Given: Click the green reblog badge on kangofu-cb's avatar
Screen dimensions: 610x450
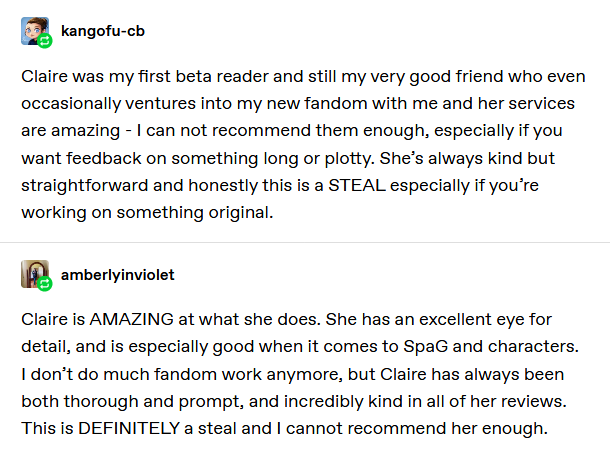Looking at the screenshot, I should (x=44, y=41).
